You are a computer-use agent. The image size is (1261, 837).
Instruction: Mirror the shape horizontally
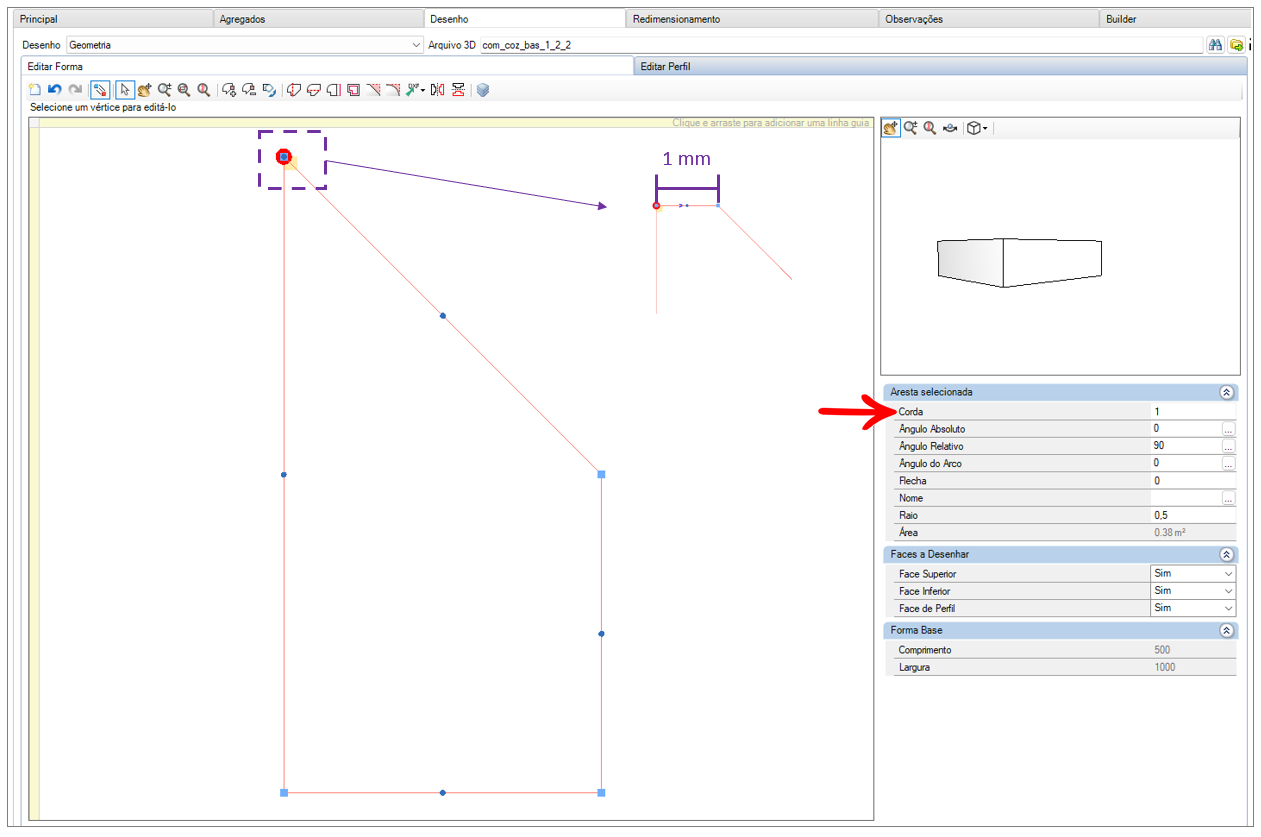pyautogui.click(x=437, y=90)
